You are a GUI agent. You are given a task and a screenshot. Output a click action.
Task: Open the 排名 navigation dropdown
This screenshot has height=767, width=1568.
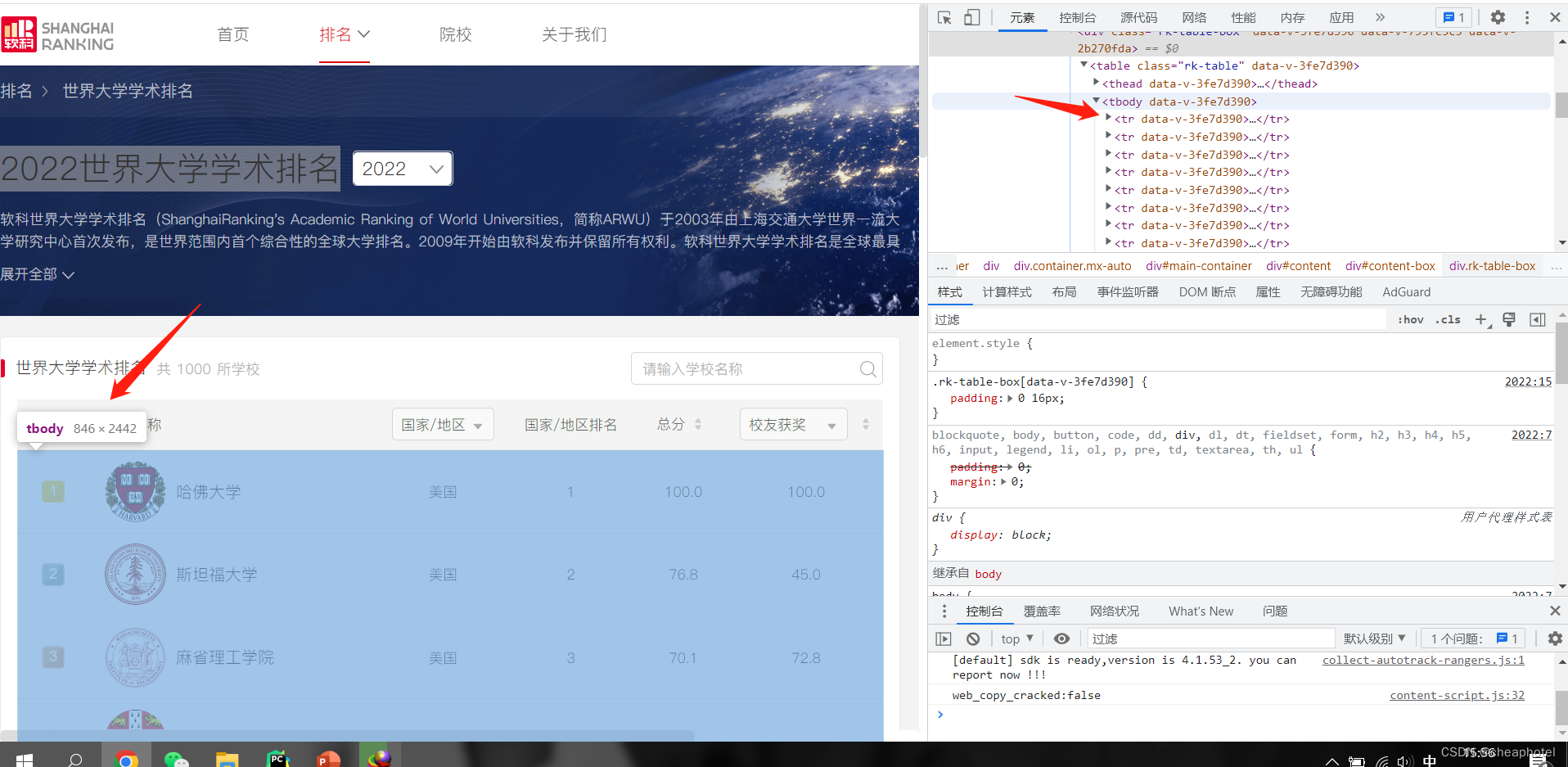[x=345, y=34]
